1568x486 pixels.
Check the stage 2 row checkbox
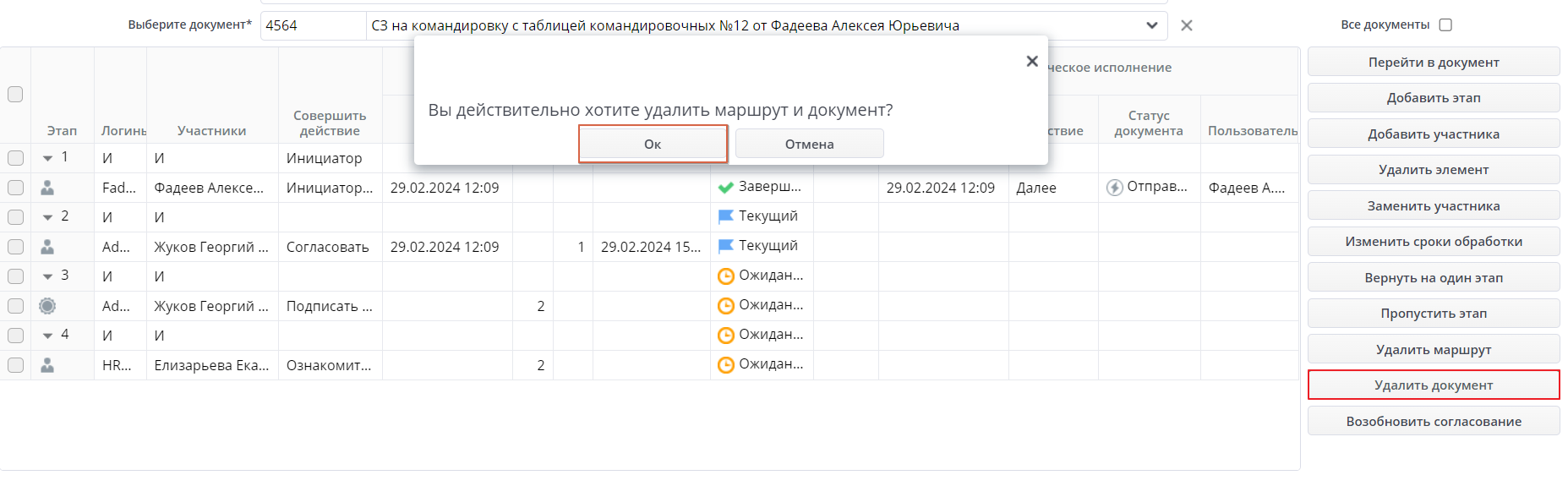click(15, 217)
